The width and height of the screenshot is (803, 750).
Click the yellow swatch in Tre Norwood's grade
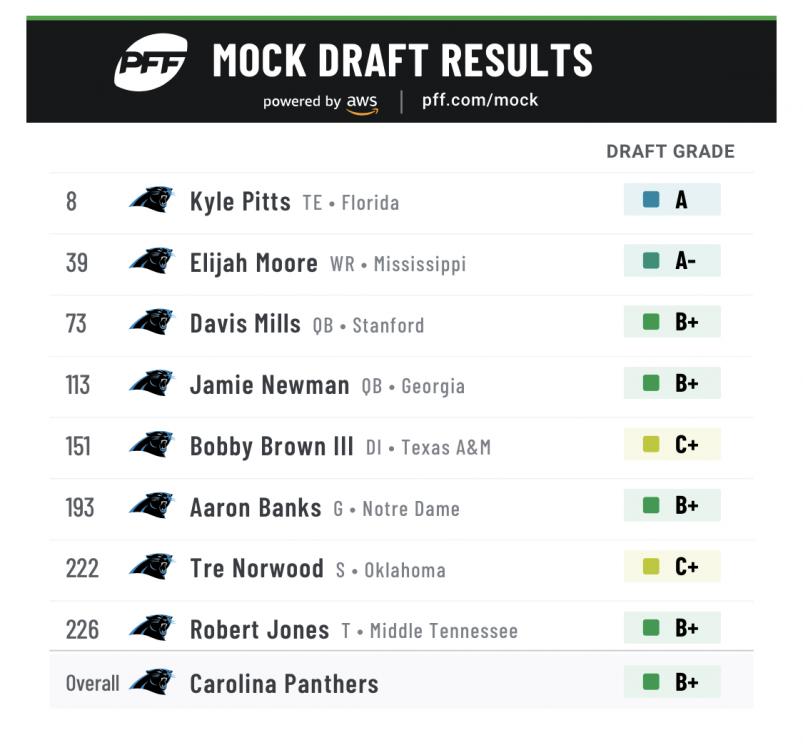(x=651, y=567)
